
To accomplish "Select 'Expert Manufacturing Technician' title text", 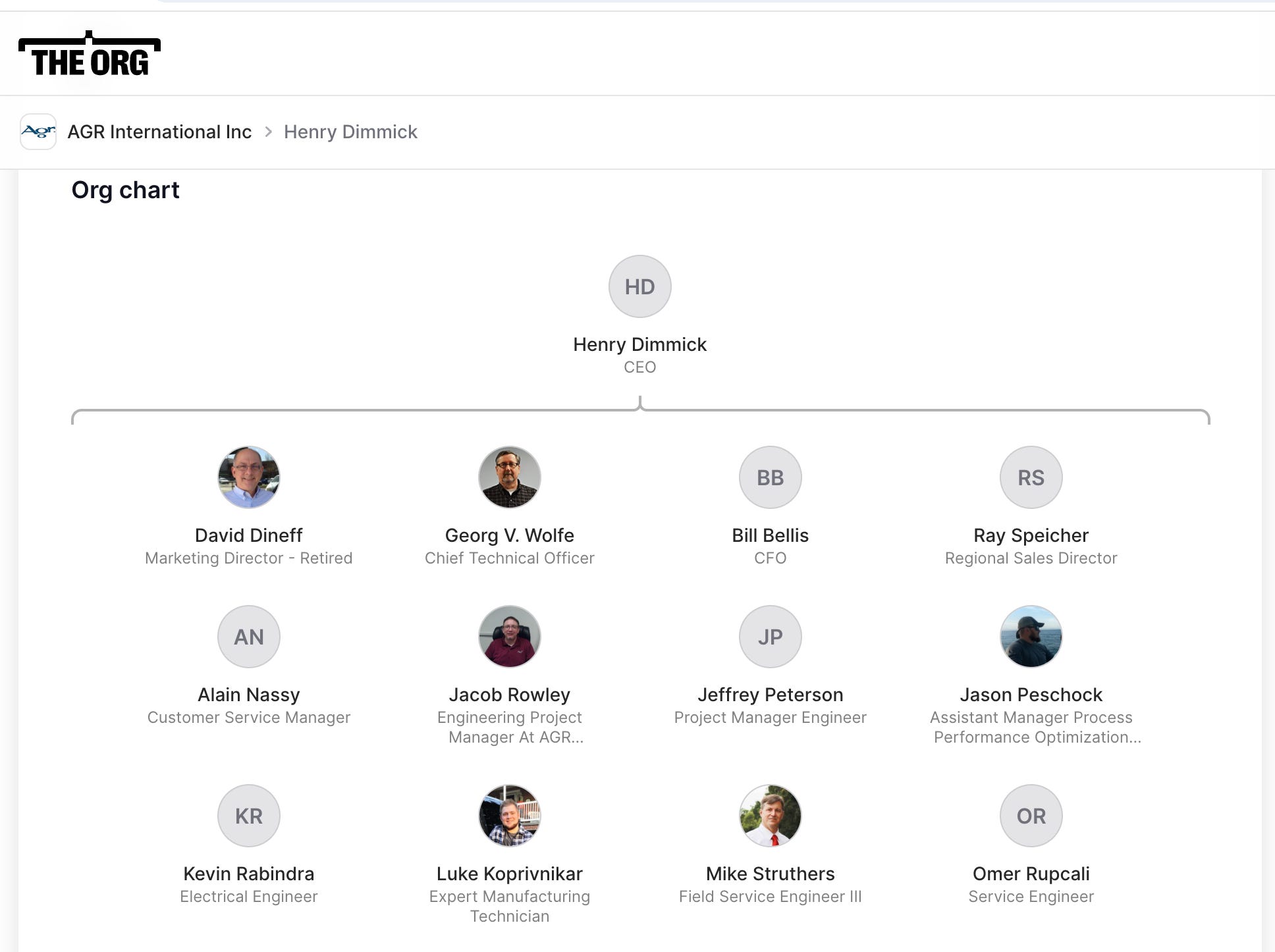I will [510, 907].
